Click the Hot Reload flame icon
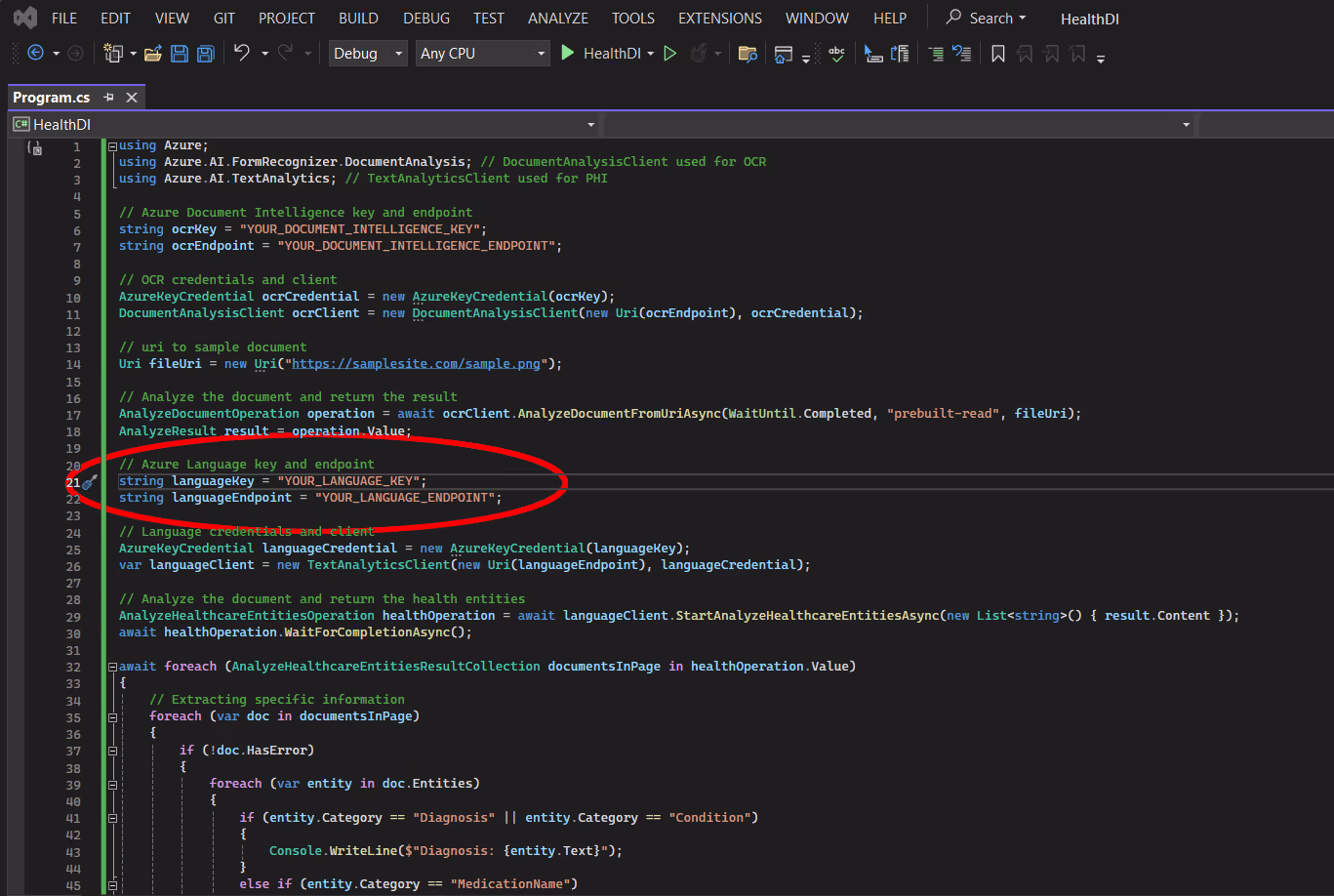1334x896 pixels. pos(698,54)
